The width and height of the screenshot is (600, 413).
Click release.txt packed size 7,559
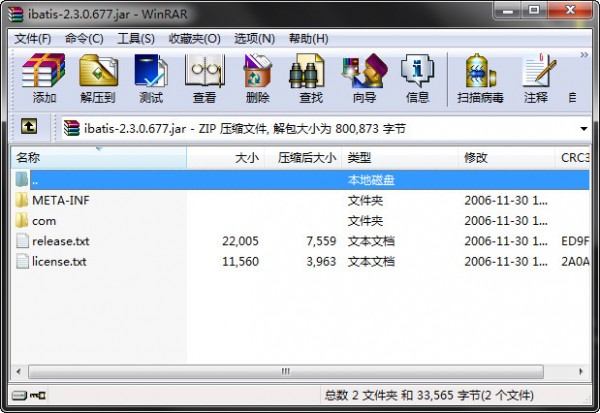[321, 241]
